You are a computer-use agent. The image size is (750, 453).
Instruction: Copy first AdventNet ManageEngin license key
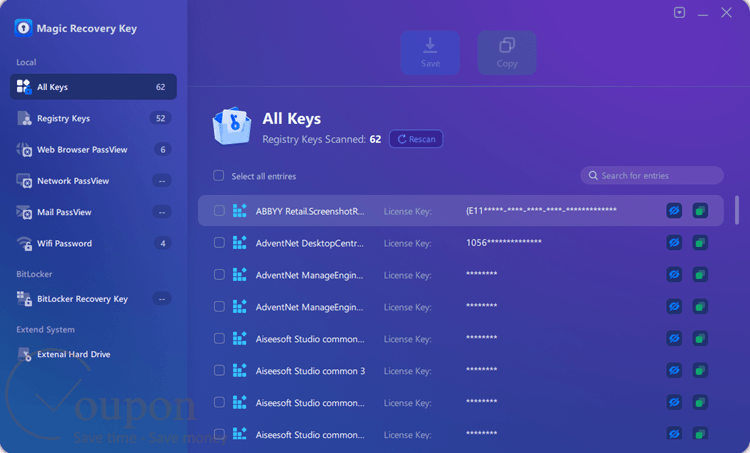pos(700,275)
